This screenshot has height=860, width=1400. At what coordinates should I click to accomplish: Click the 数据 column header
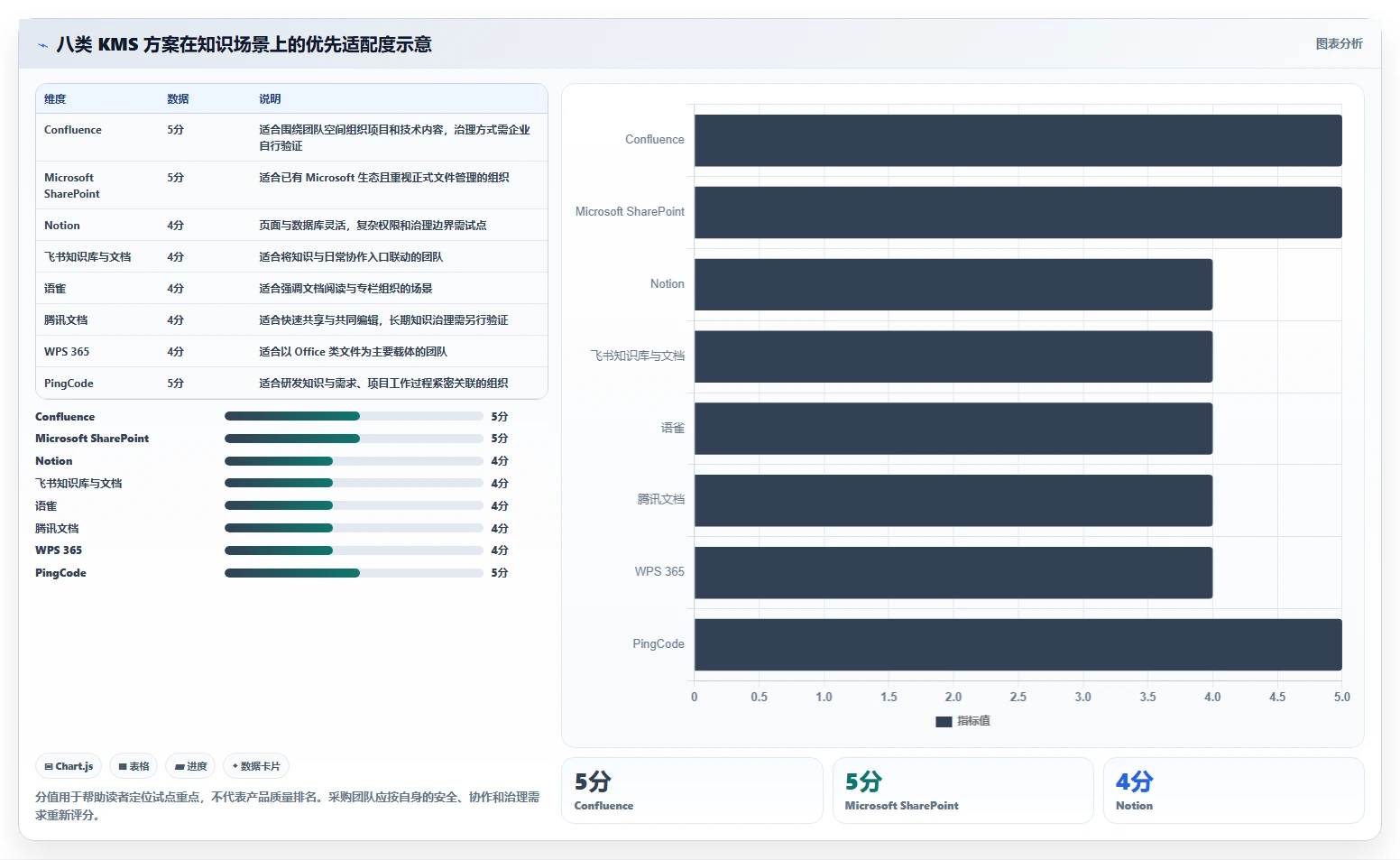pyautogui.click(x=178, y=99)
